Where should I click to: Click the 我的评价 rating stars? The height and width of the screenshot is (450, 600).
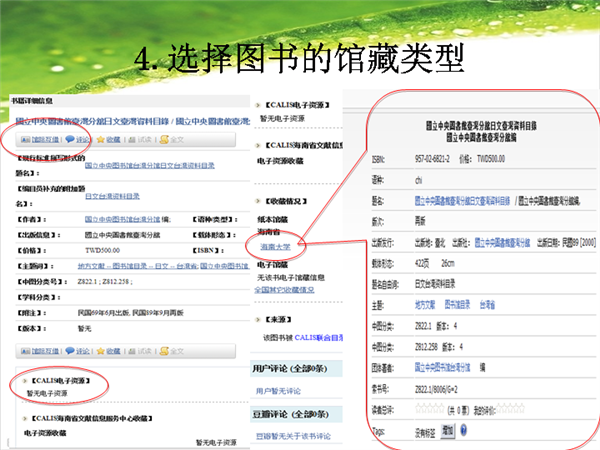pos(510,409)
